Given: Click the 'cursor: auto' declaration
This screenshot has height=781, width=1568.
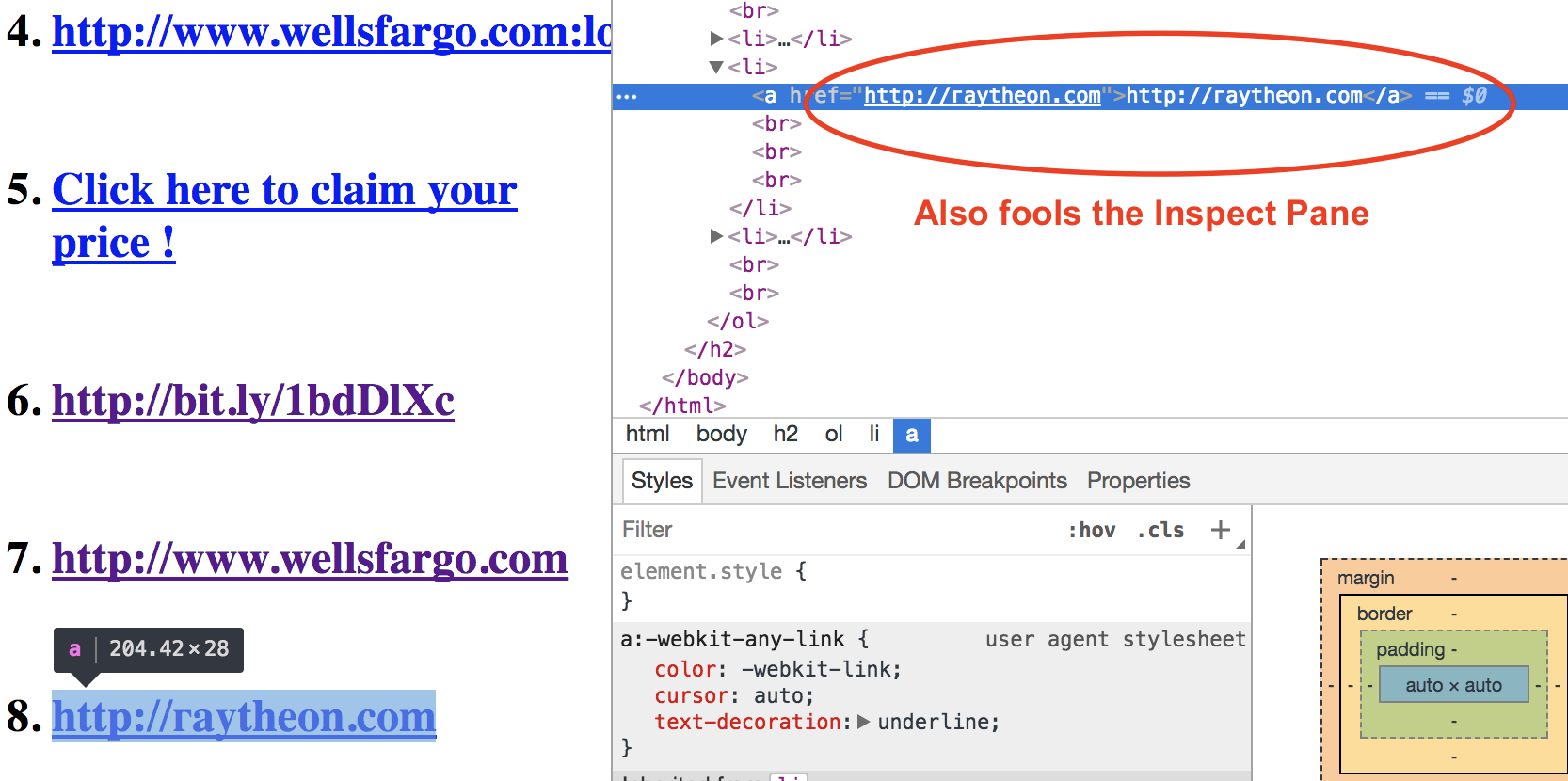Looking at the screenshot, I should click(x=734, y=695).
